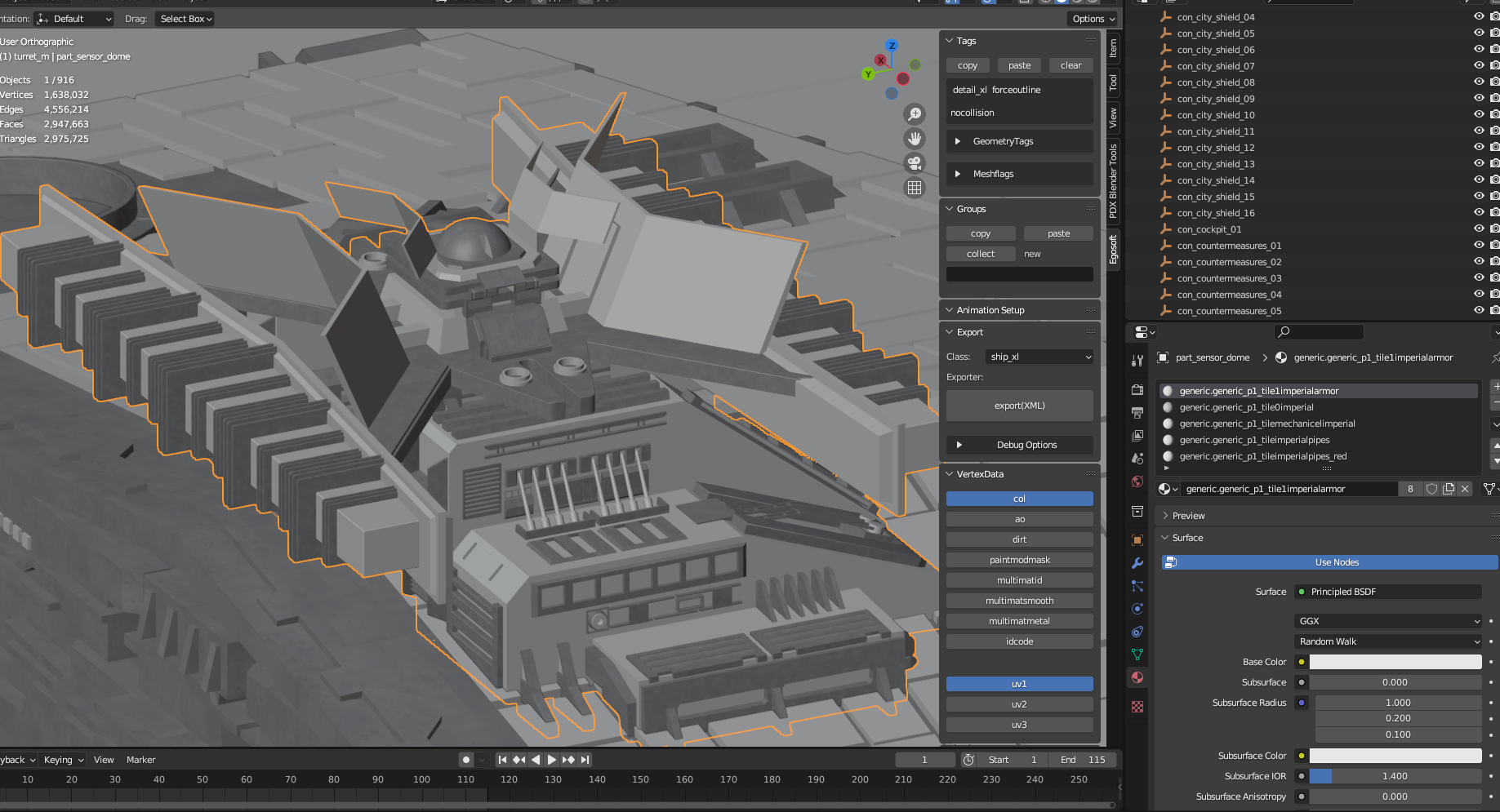Screen dimensions: 1500x812
Task: Click the viewport pan hand icon
Action: (x=915, y=139)
